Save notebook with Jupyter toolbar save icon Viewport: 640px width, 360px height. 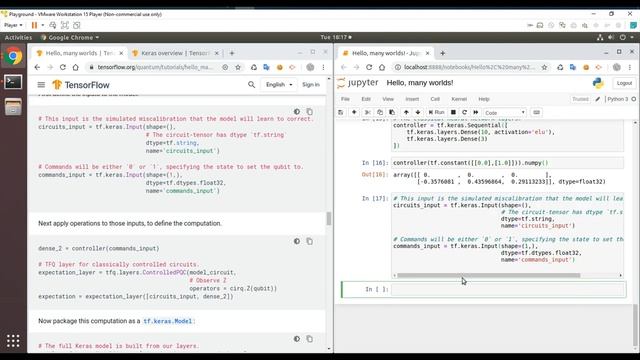click(x=341, y=112)
